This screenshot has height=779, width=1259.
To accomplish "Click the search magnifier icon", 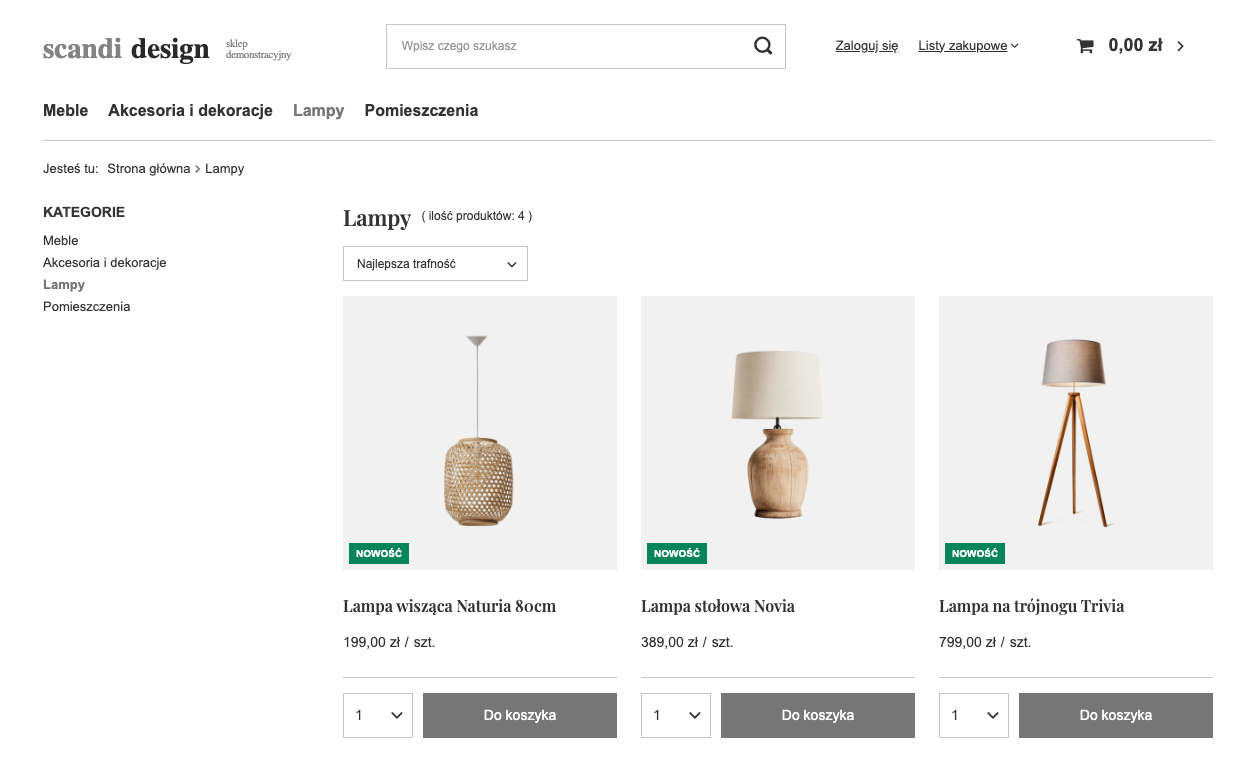I will coord(763,46).
